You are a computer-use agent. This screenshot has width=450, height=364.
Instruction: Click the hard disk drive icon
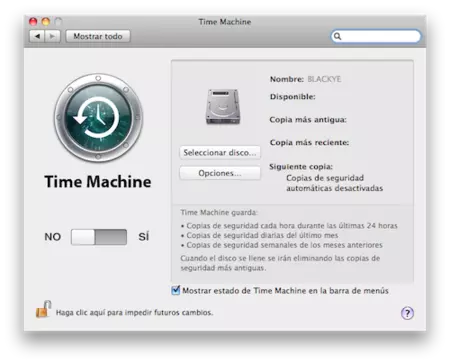coord(223,107)
